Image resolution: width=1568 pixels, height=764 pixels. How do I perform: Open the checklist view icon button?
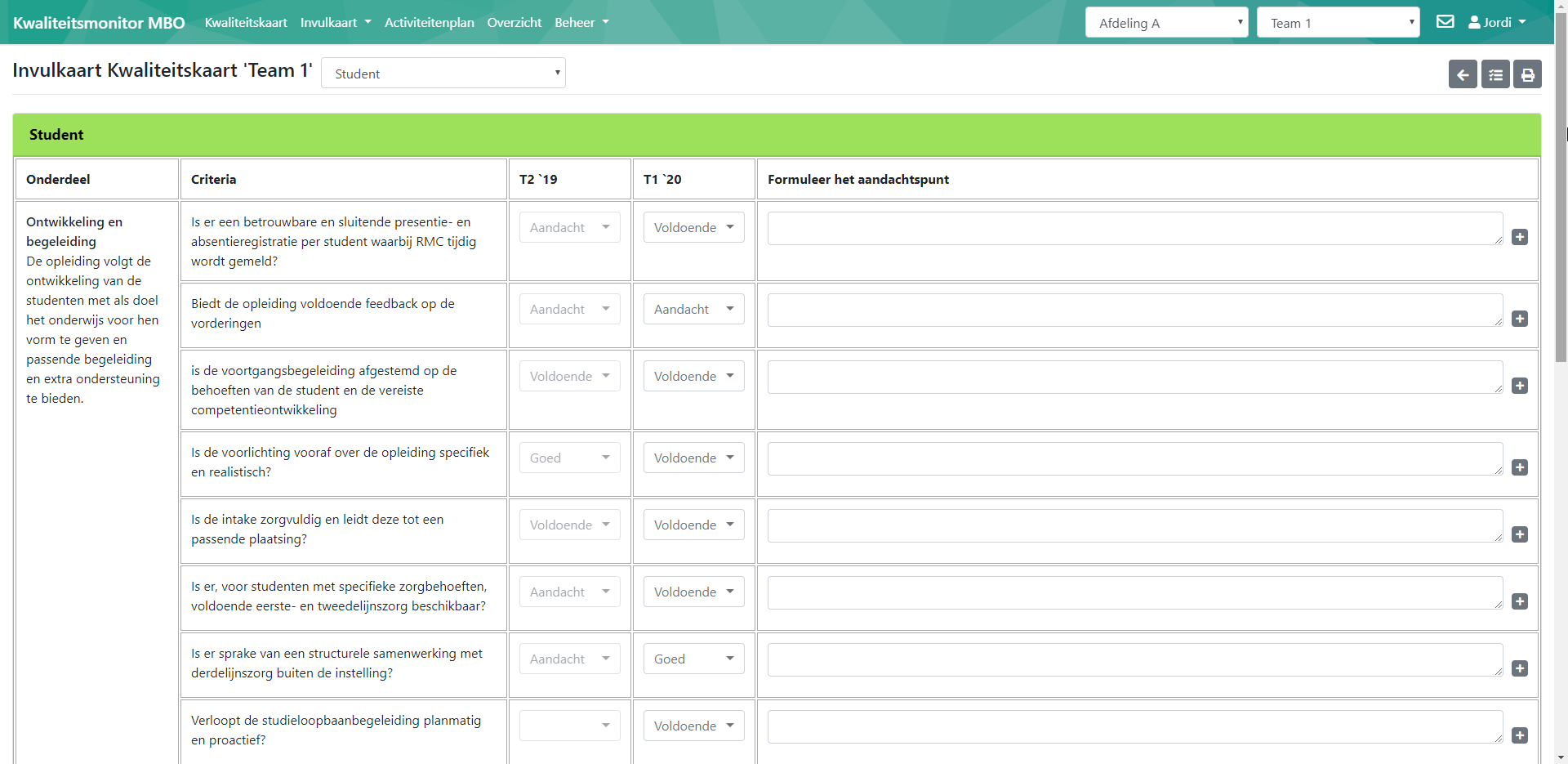click(1495, 74)
